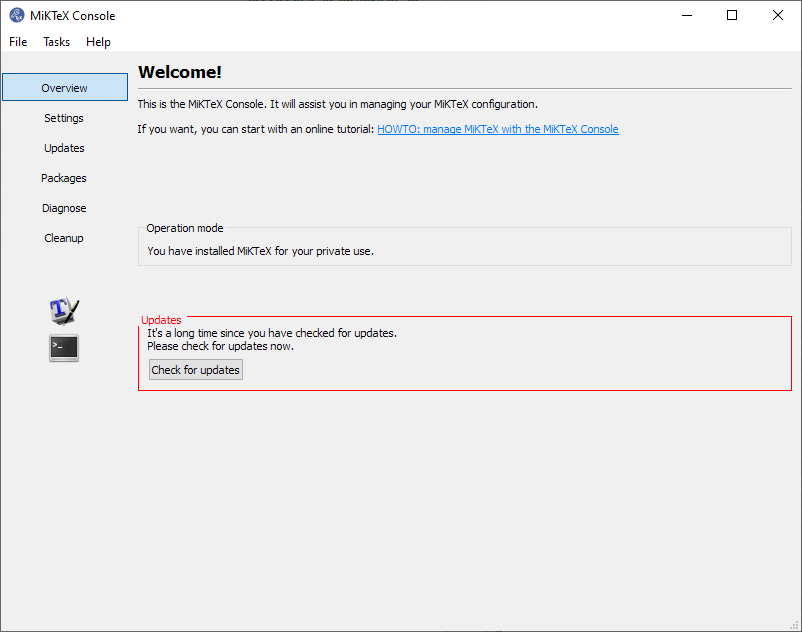802x632 pixels.
Task: Minimize the MiKTeX Console window
Action: pyautogui.click(x=686, y=15)
